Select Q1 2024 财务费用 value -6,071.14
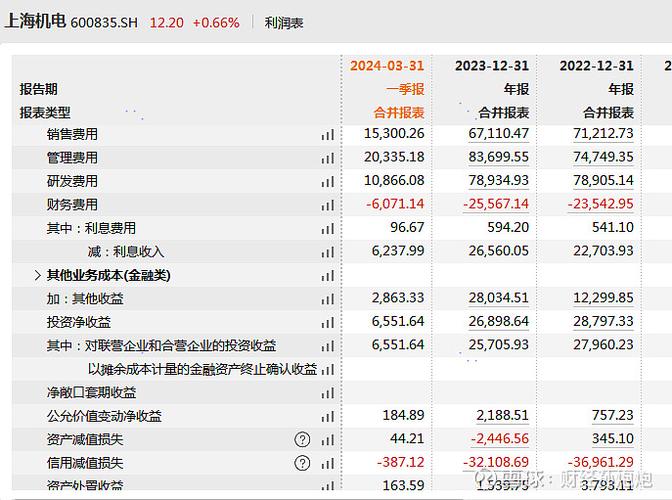 (395, 204)
